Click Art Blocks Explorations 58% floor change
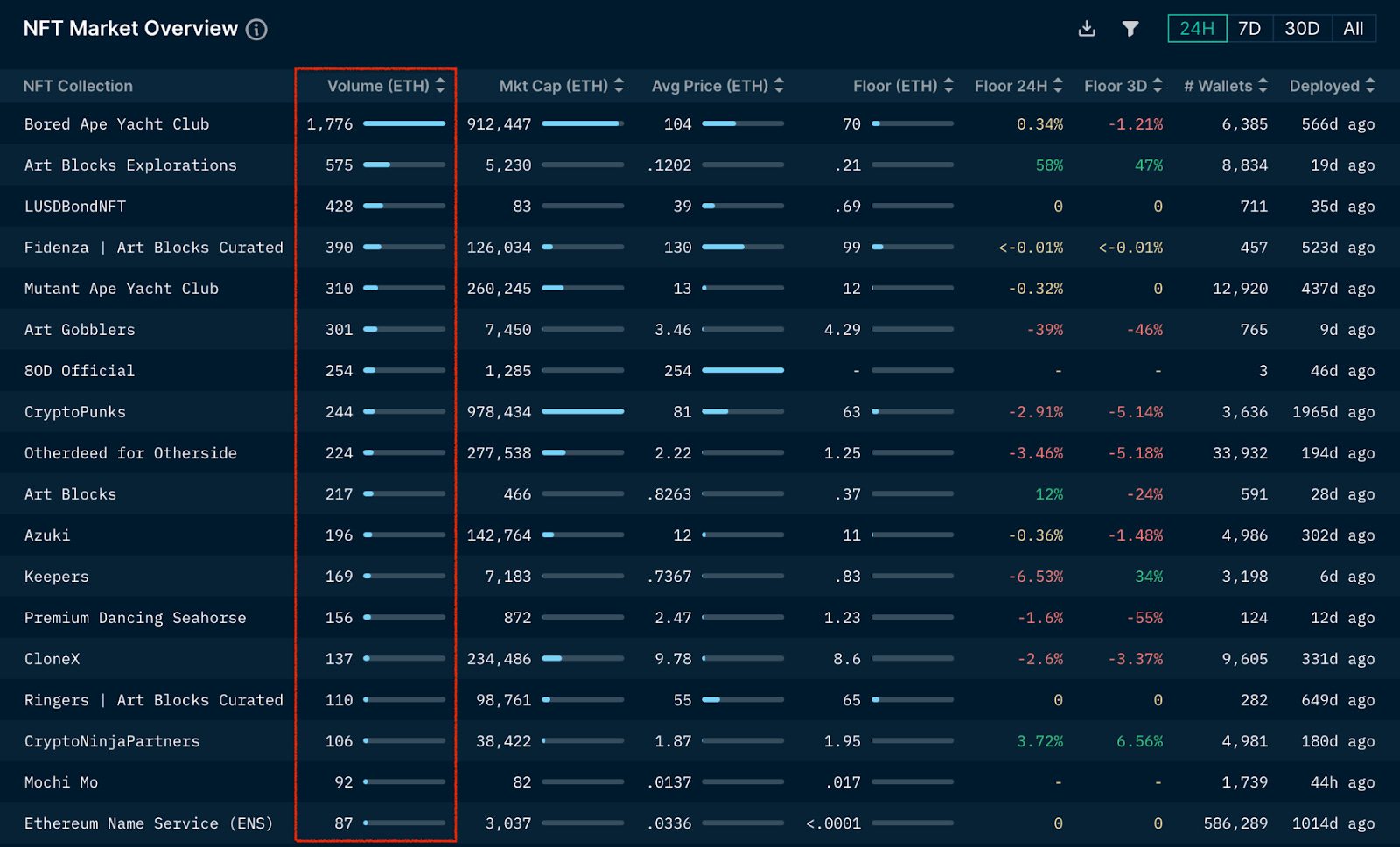This screenshot has height=847, width=1400. [x=1049, y=165]
